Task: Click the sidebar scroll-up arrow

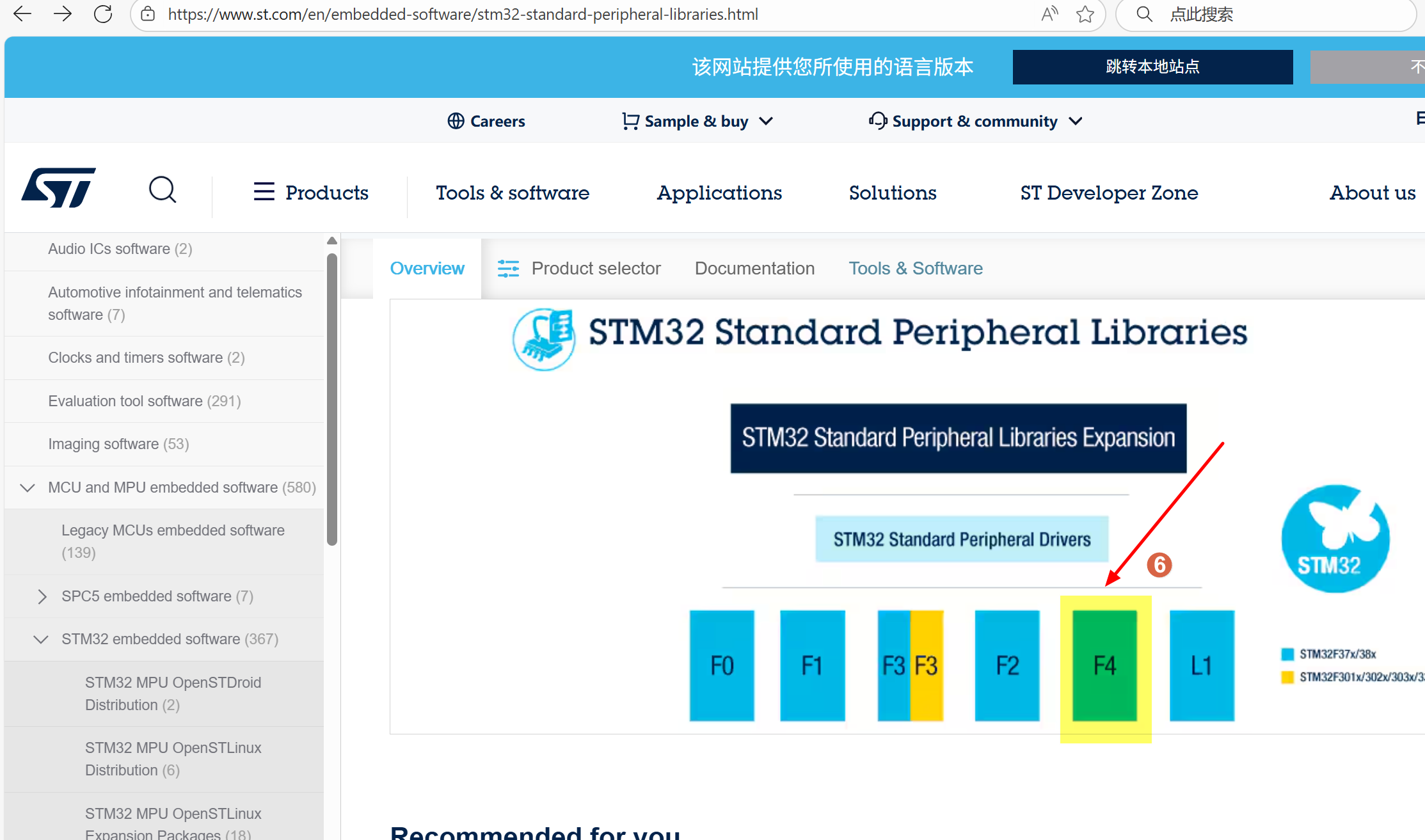Action: [x=331, y=241]
